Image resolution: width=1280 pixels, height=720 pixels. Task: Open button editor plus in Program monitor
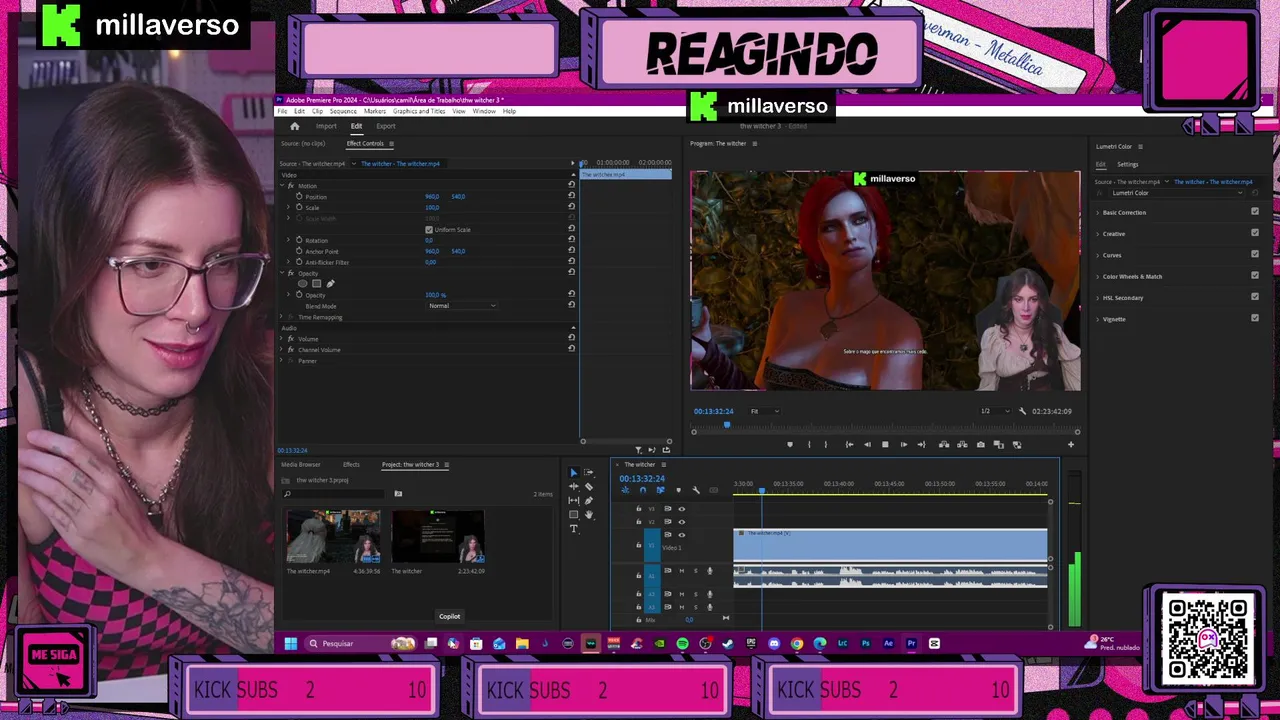(1071, 444)
